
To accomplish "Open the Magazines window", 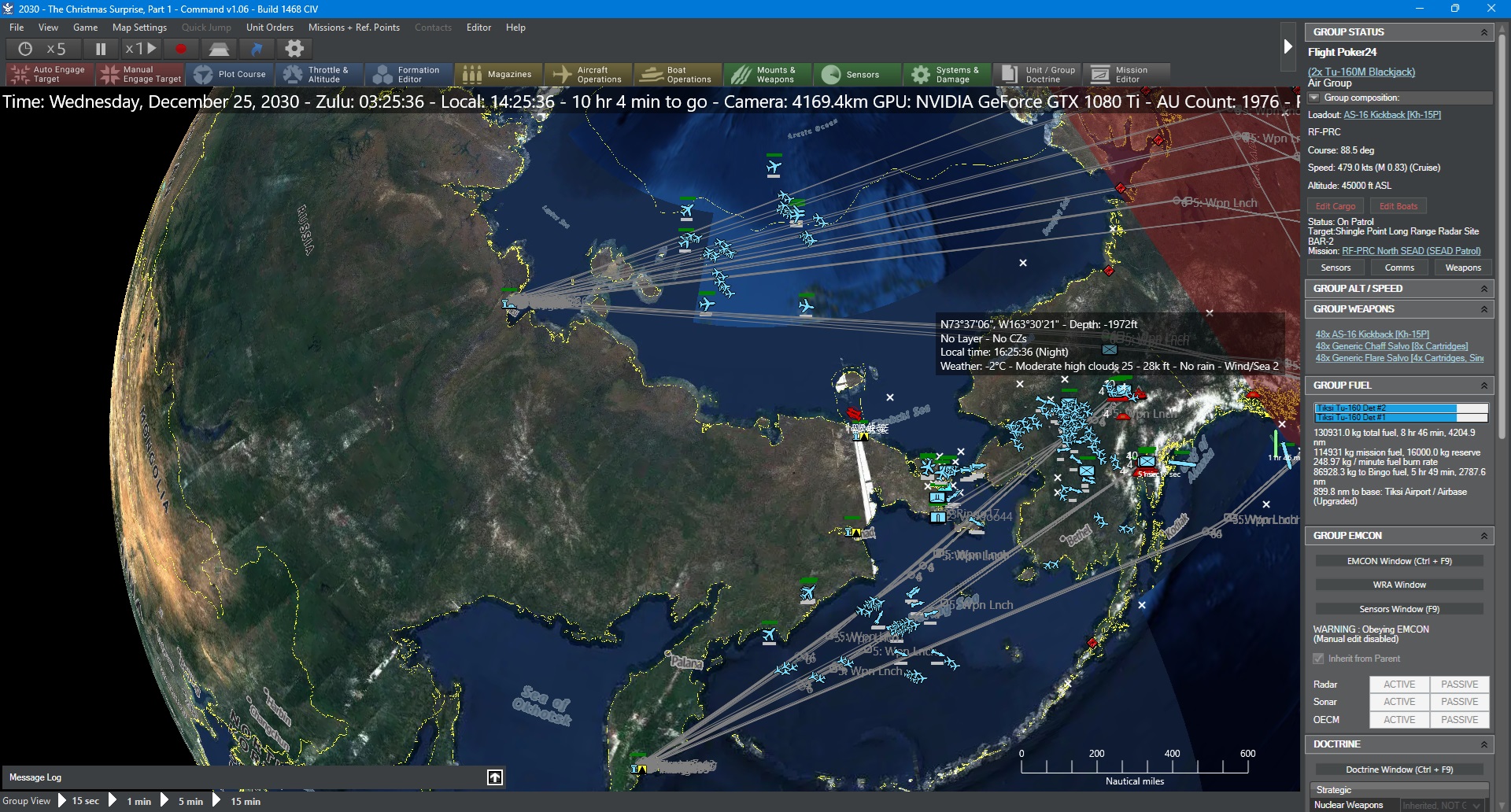I will (x=498, y=75).
